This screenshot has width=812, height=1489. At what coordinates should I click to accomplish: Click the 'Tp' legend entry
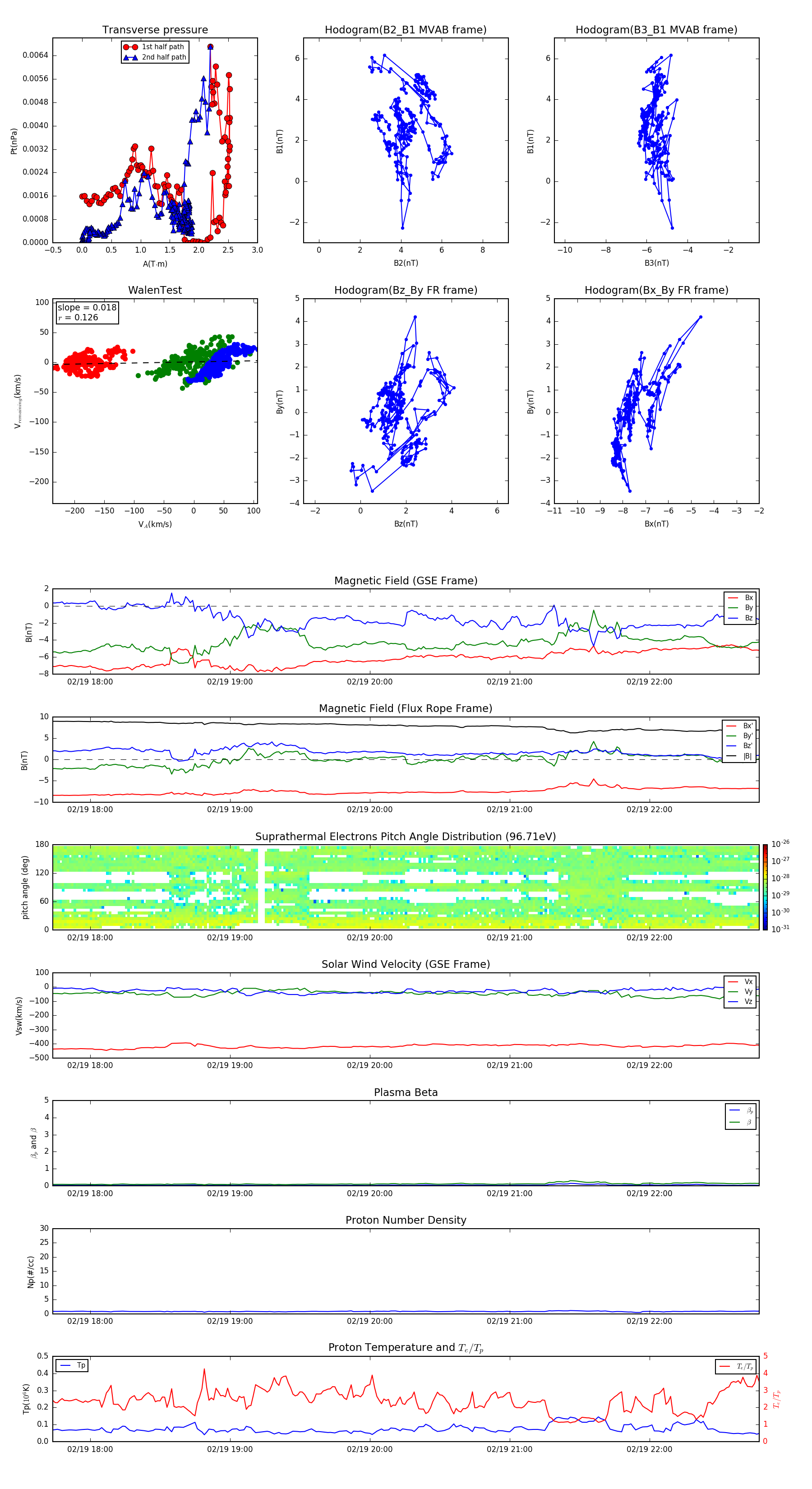[72, 1365]
